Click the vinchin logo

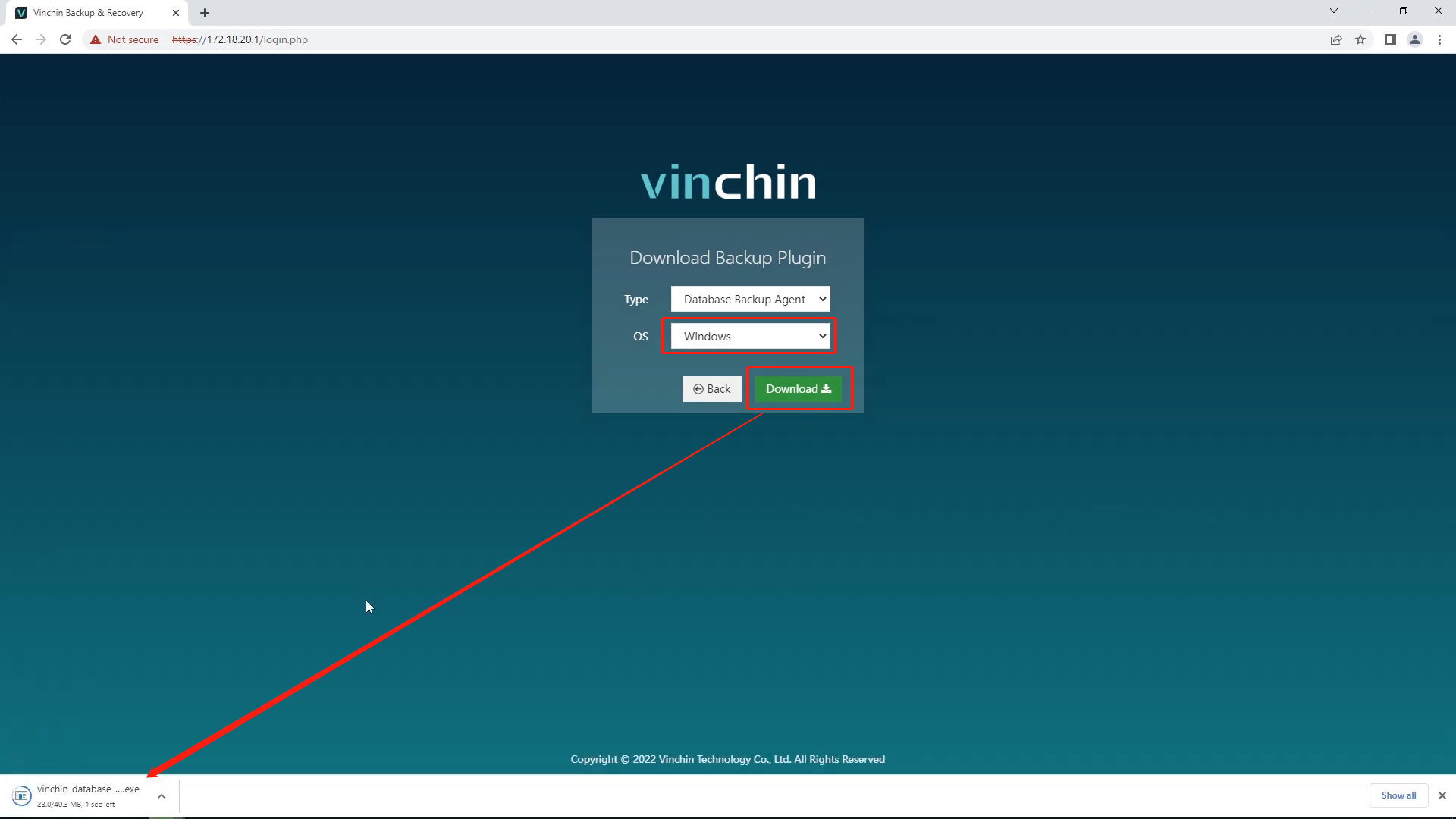[x=728, y=182]
